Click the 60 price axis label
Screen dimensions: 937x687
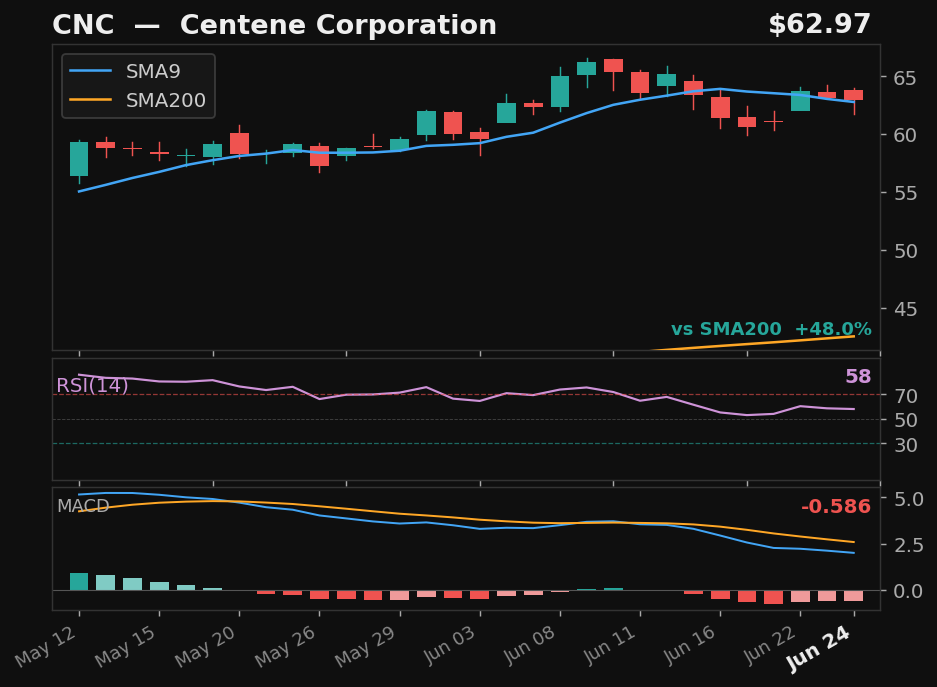tap(905, 135)
